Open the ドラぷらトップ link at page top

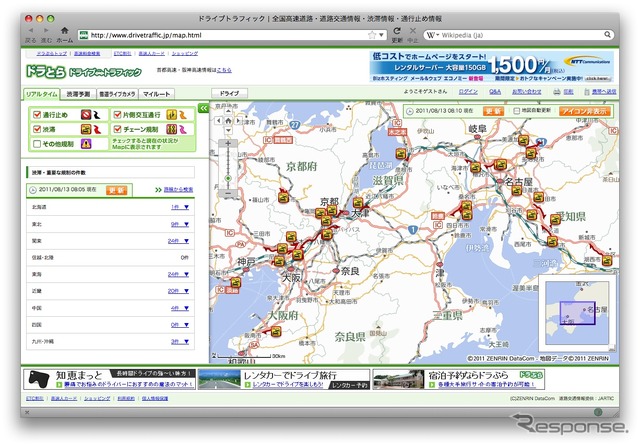tap(52, 53)
